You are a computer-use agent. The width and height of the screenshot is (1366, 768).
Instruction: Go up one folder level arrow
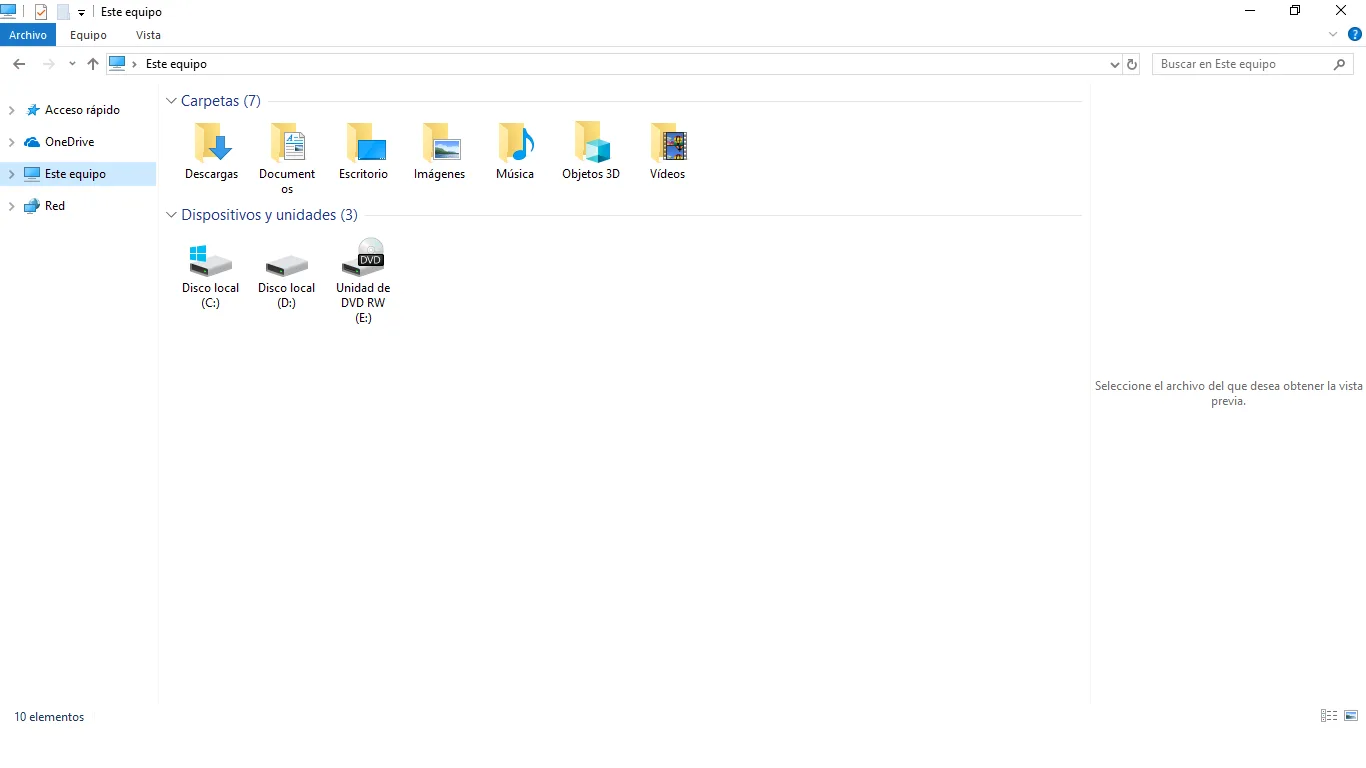93,64
